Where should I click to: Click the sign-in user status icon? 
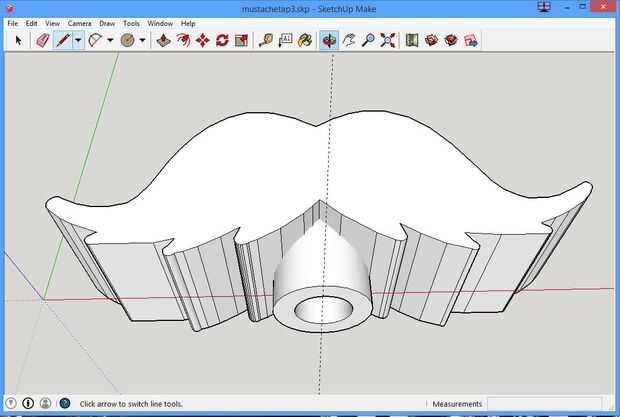[45, 403]
